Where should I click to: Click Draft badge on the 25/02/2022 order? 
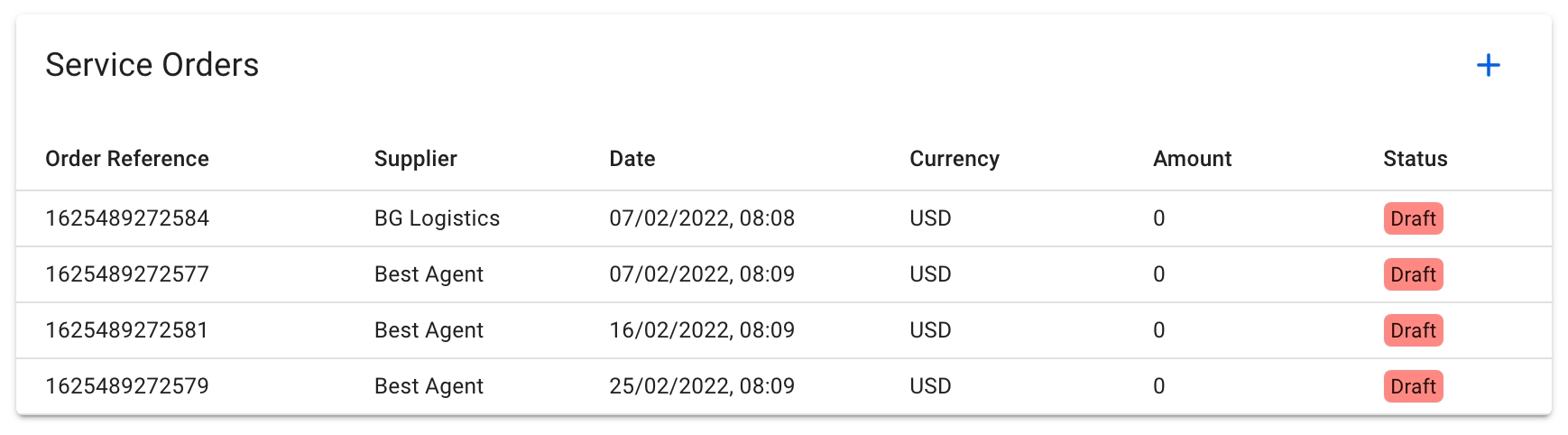tap(1413, 386)
